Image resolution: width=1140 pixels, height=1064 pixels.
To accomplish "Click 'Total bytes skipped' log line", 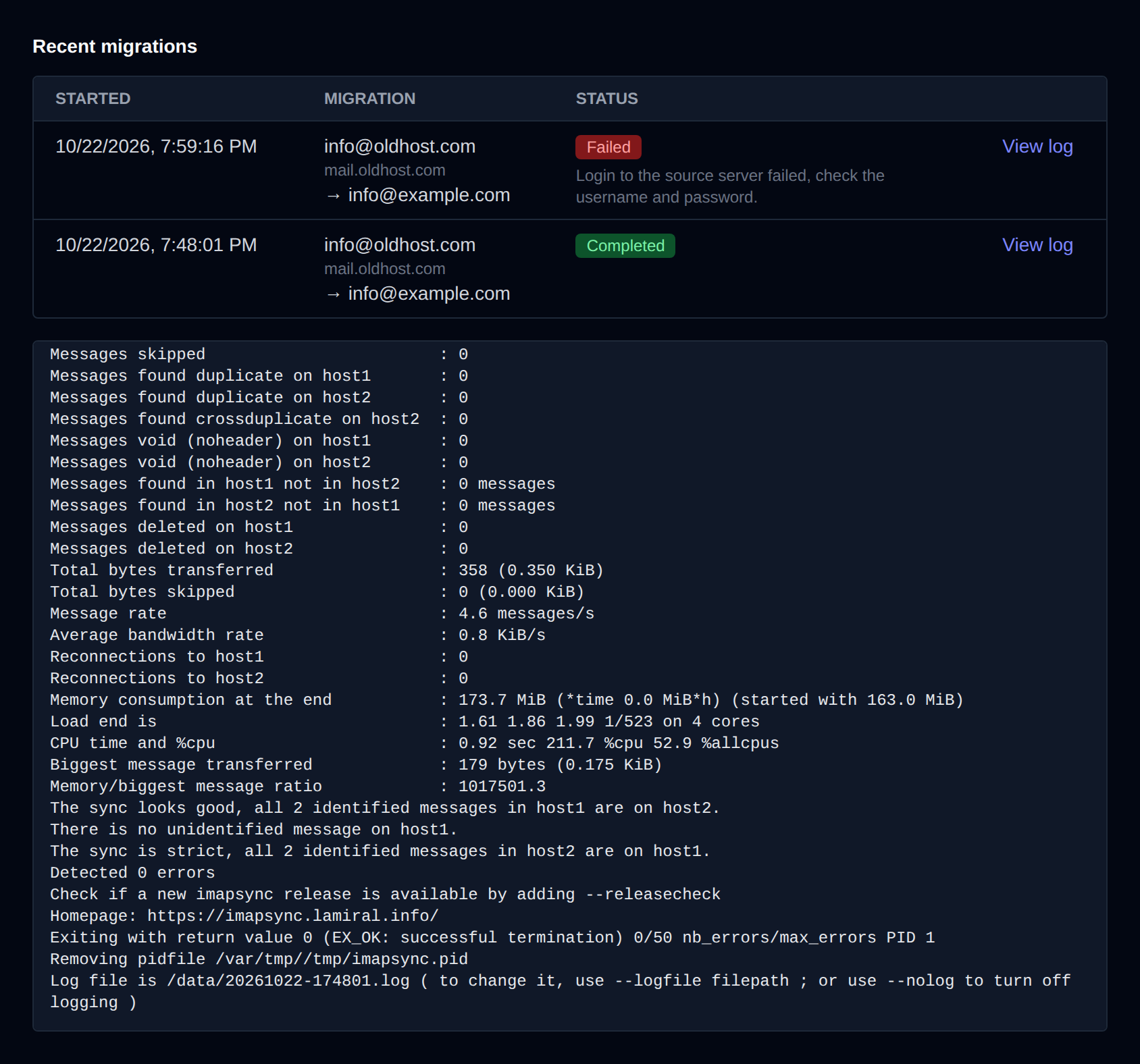I will [x=317, y=592].
